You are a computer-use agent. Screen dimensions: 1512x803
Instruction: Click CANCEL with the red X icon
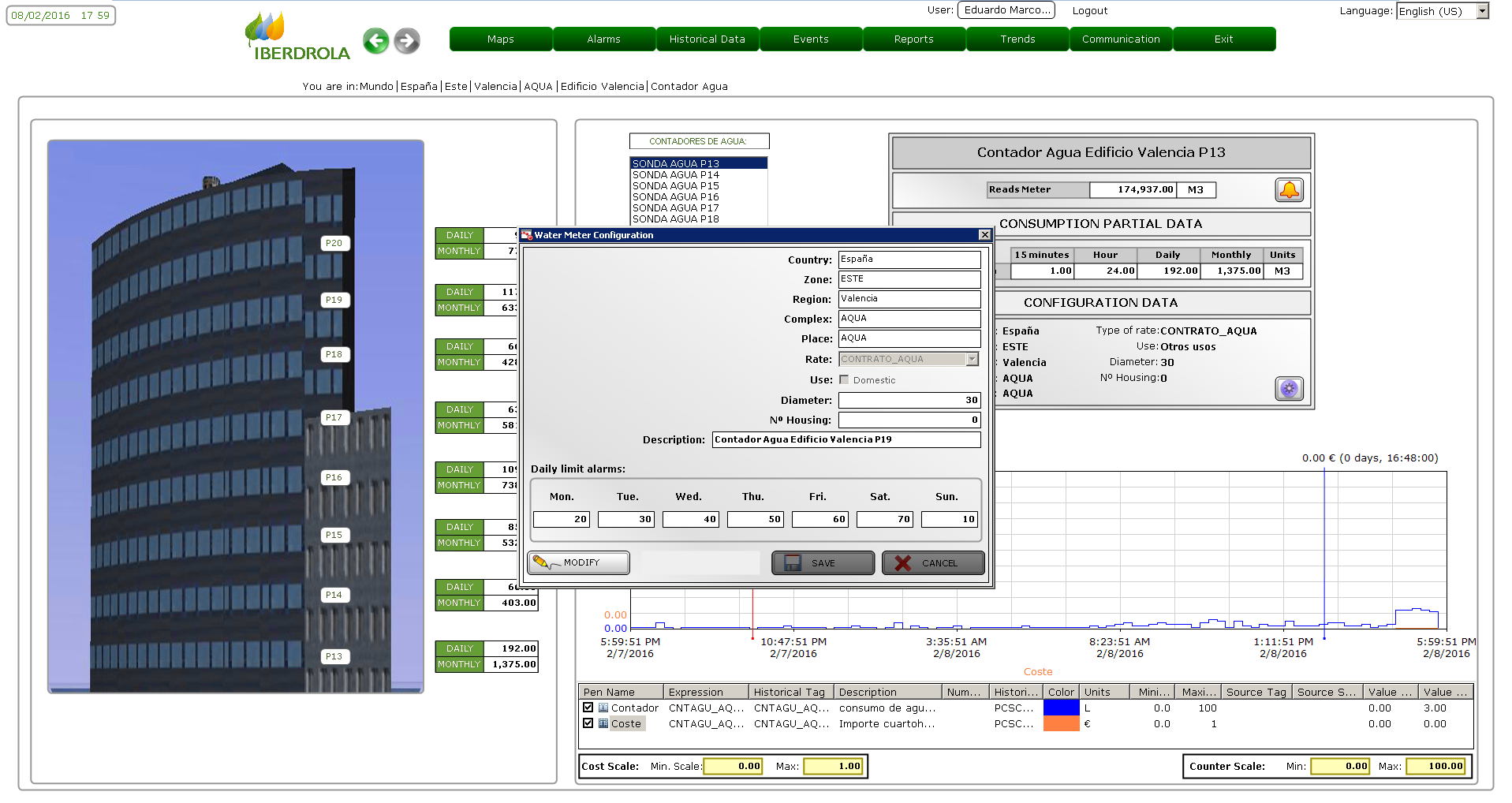click(933, 563)
